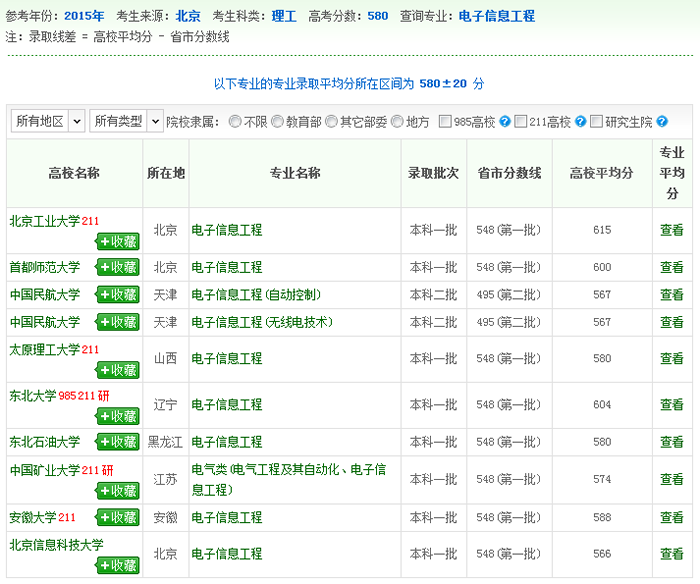This screenshot has height=584, width=700.
Task: Check the 985高校 checkbox
Action: 445,121
